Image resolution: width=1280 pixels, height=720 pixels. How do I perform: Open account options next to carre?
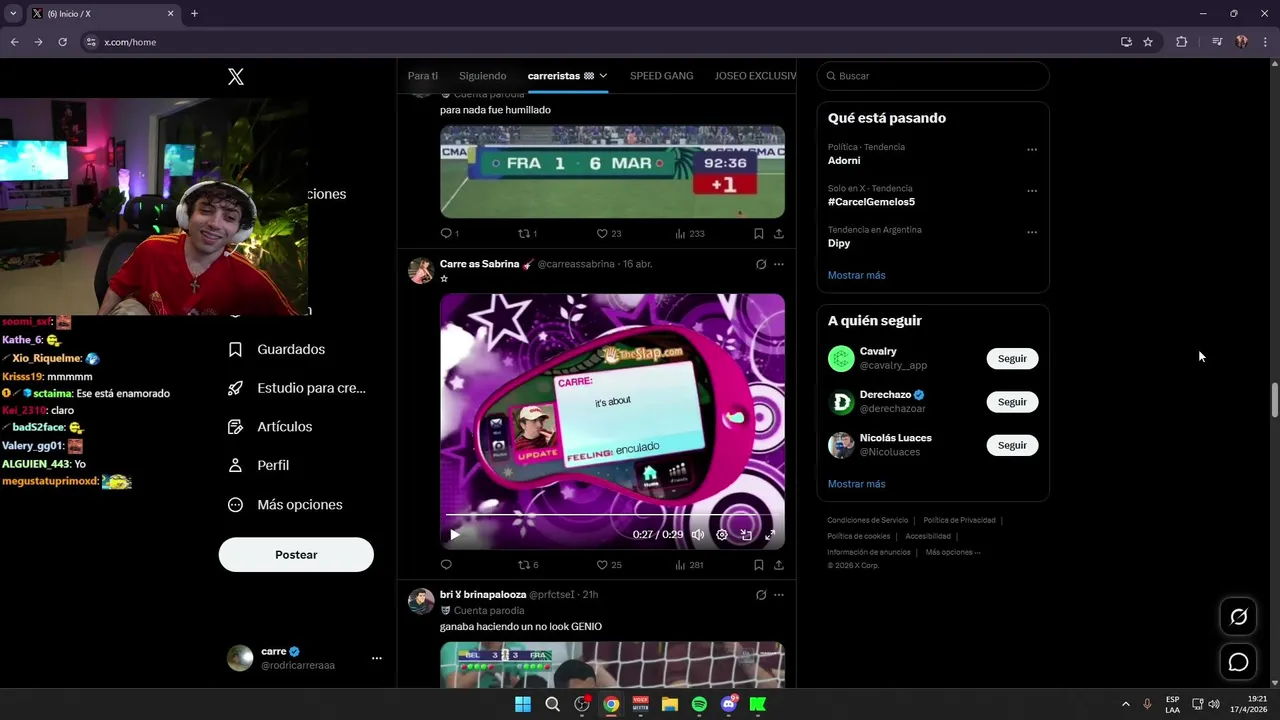[377, 658]
